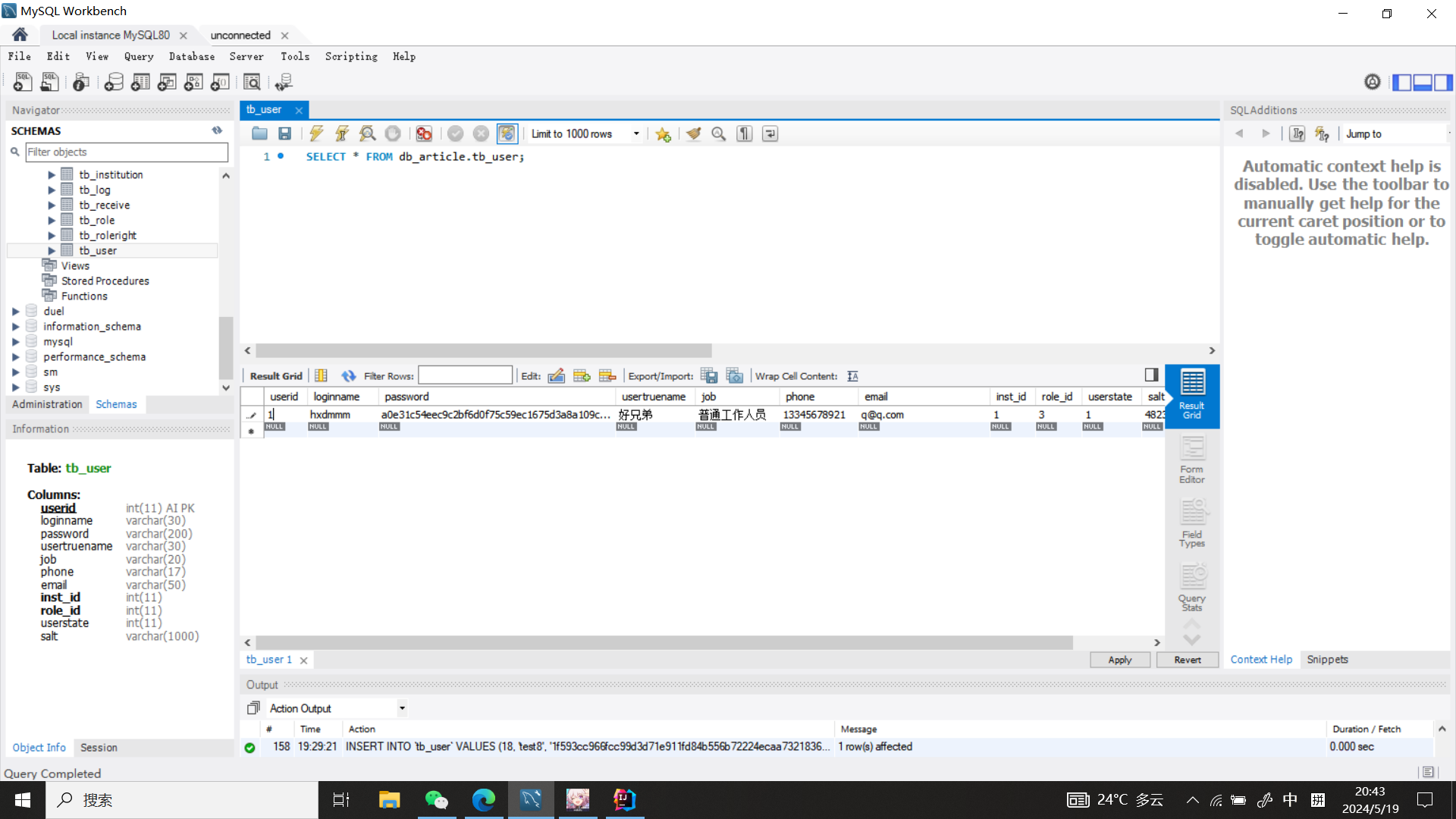Switch to the Administration tab
Image resolution: width=1456 pixels, height=819 pixels.
click(x=47, y=404)
